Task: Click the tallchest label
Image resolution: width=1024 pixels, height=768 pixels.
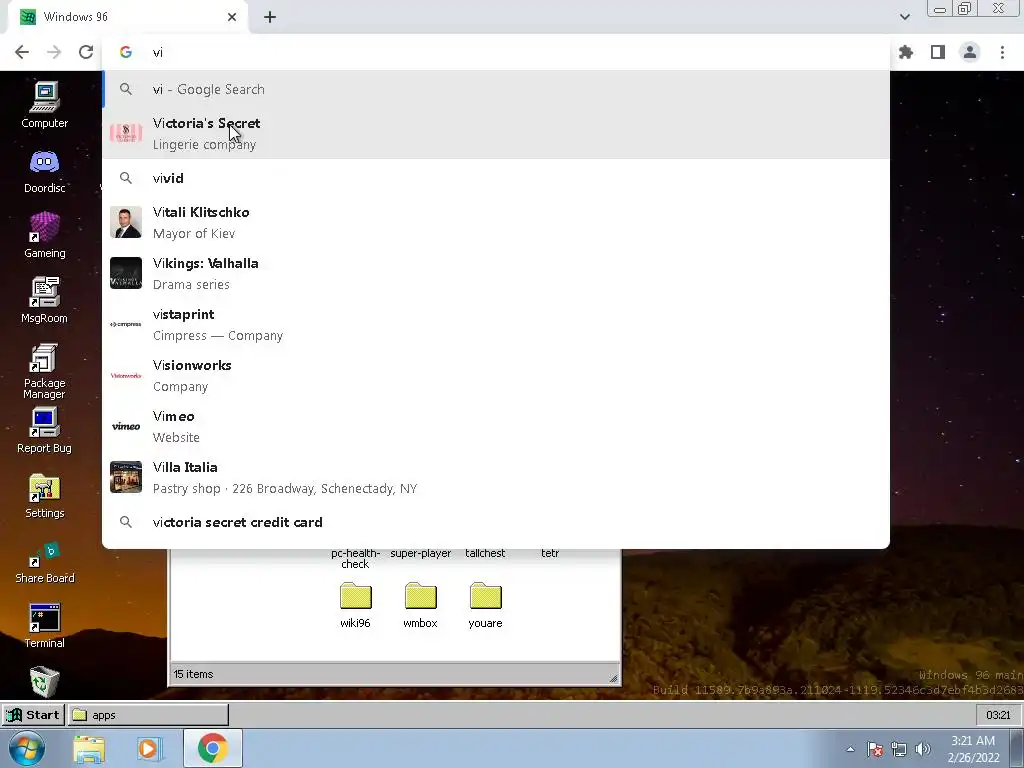Action: coord(485,553)
